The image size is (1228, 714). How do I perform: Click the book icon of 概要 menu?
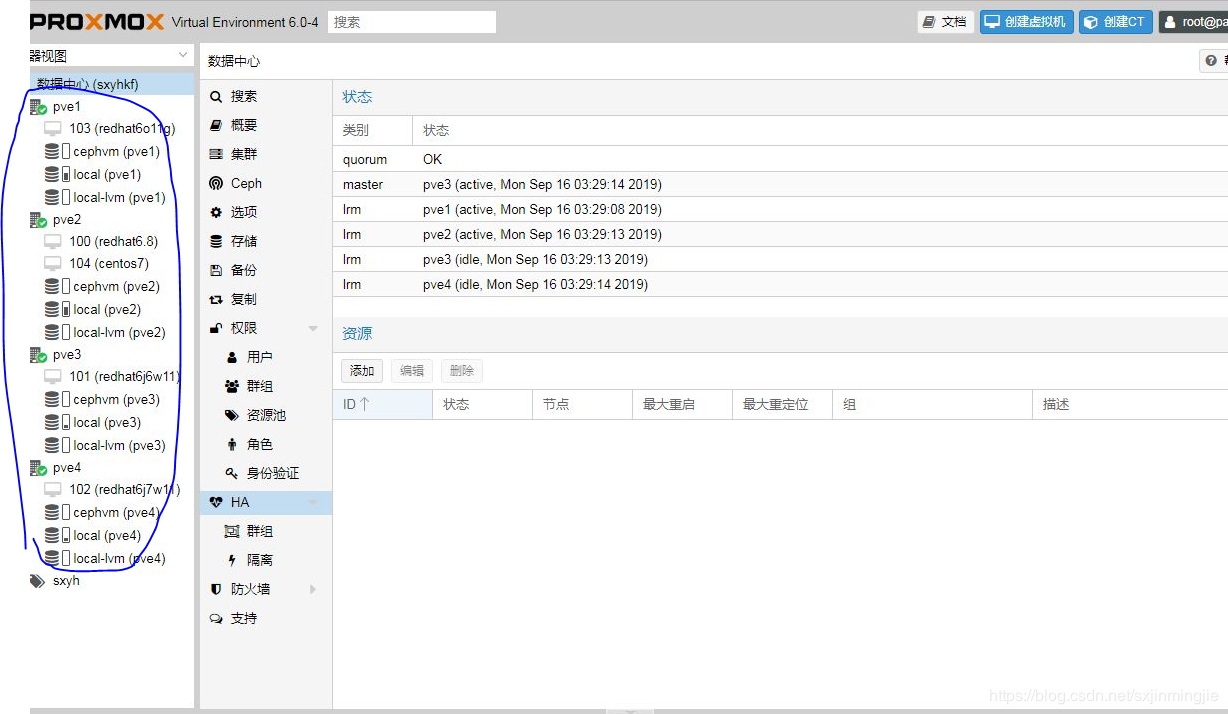click(216, 126)
